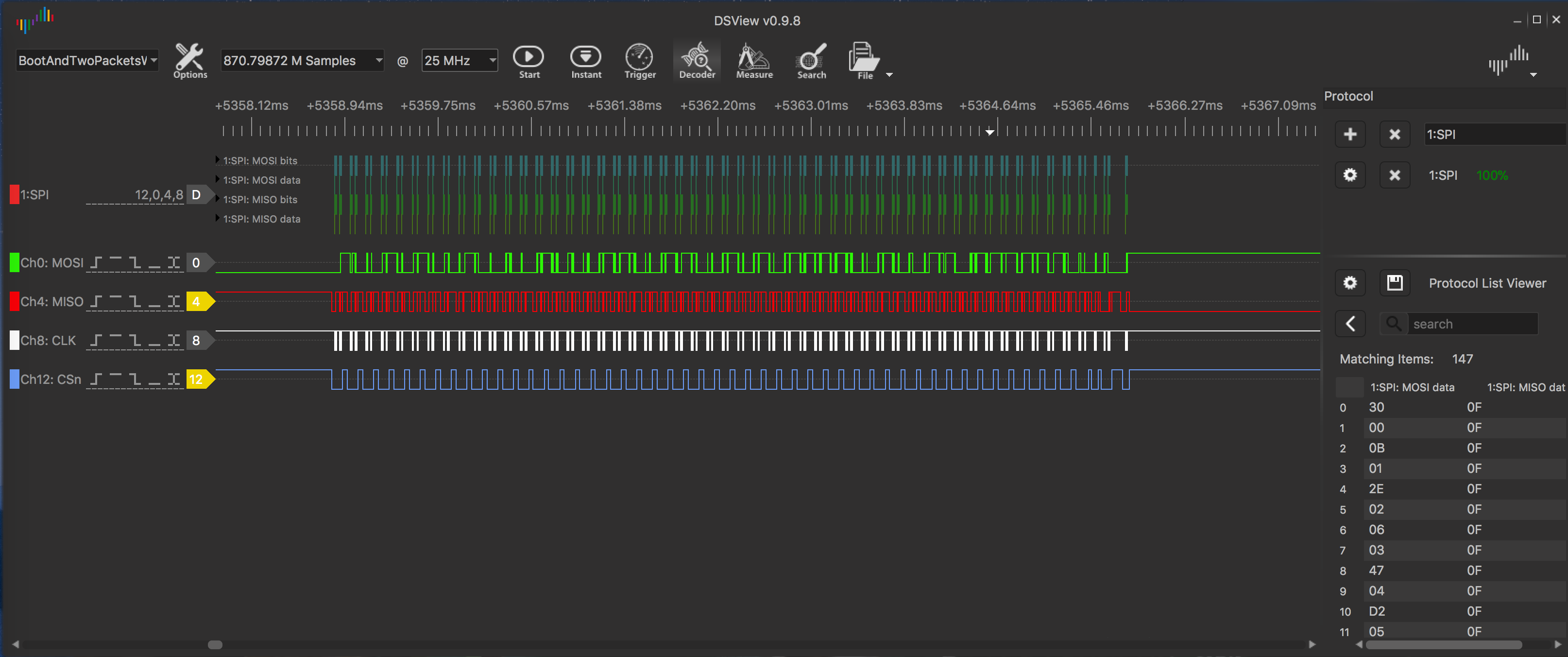
Task: Go back using the protocol list arrow
Action: pos(1349,323)
